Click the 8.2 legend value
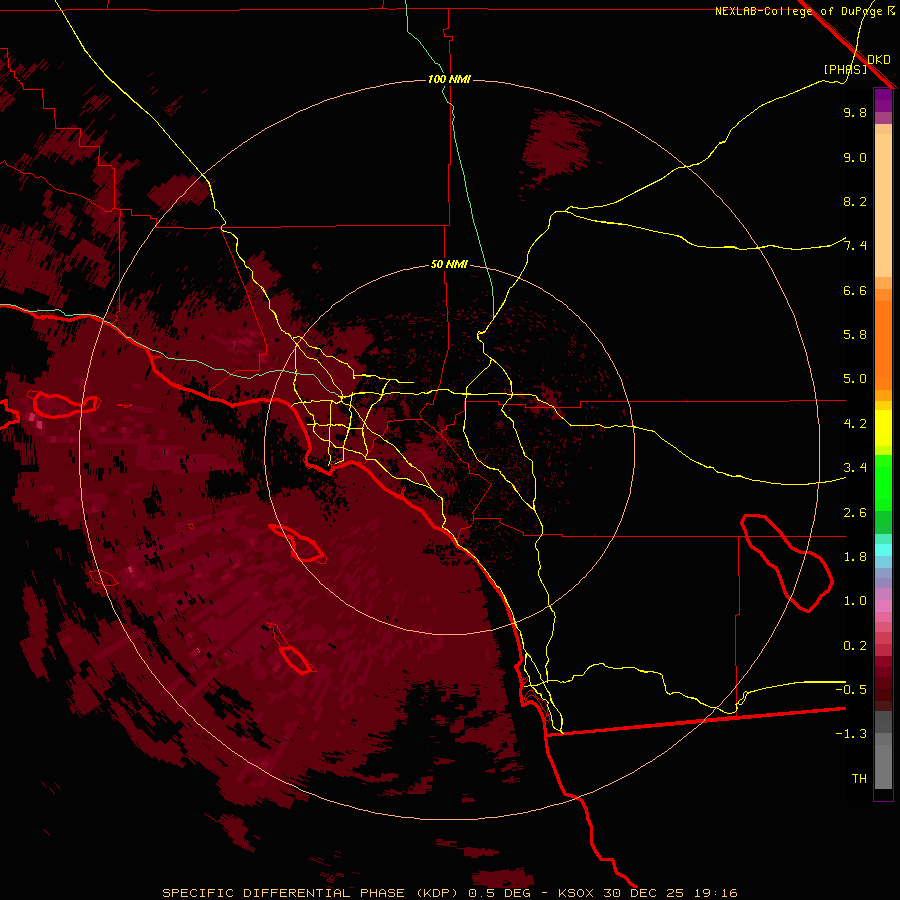This screenshot has height=900, width=900. point(855,201)
